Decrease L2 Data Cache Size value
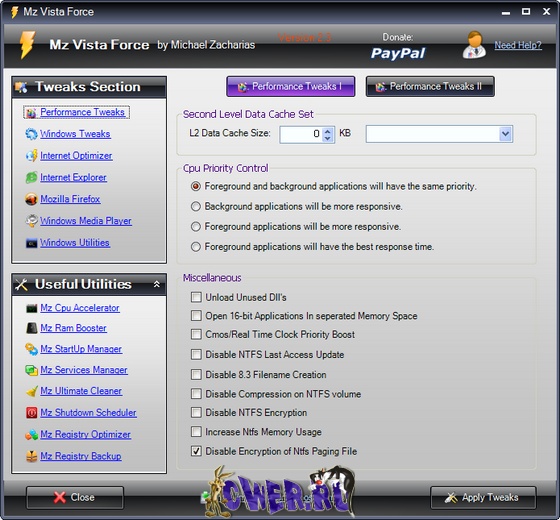Viewport: 560px width, 520px height. pyautogui.click(x=328, y=138)
